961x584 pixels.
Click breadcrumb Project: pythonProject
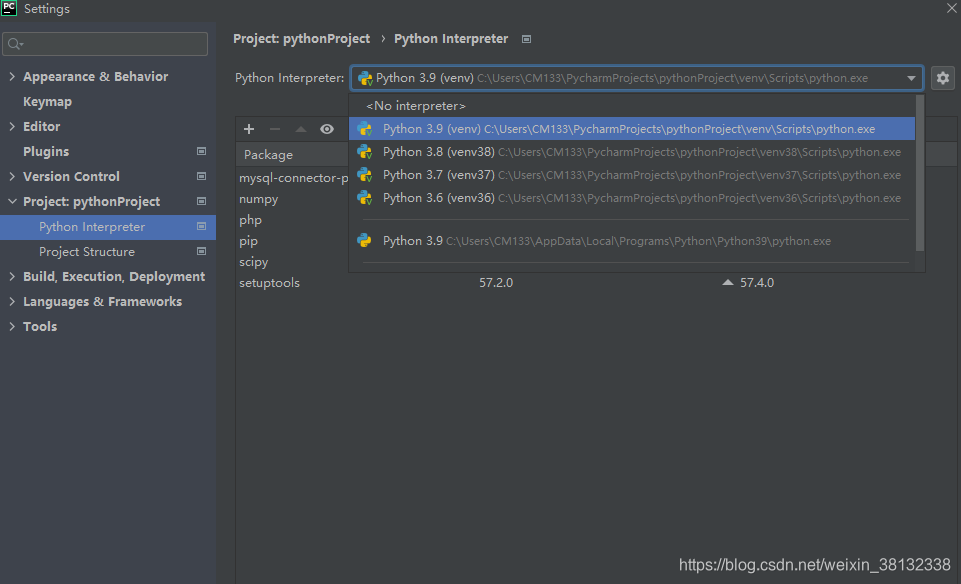coord(302,39)
